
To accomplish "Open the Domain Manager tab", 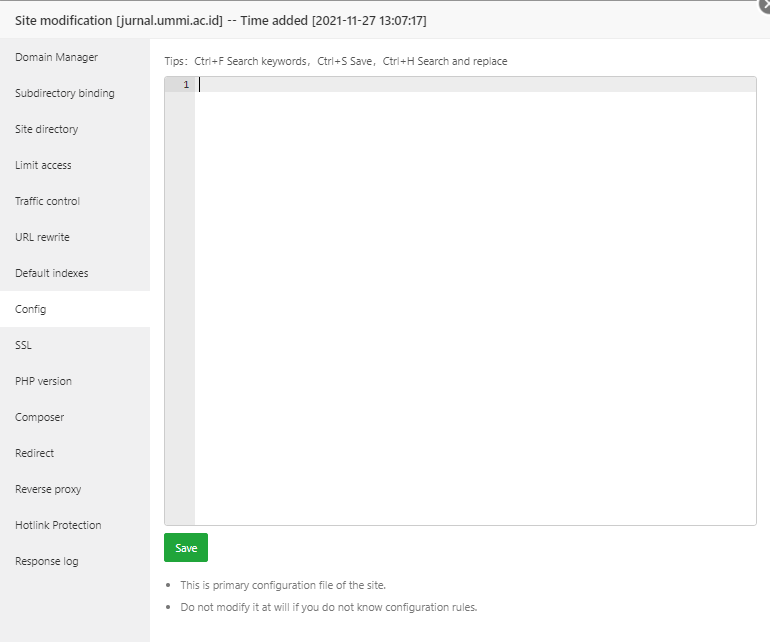I will [56, 57].
